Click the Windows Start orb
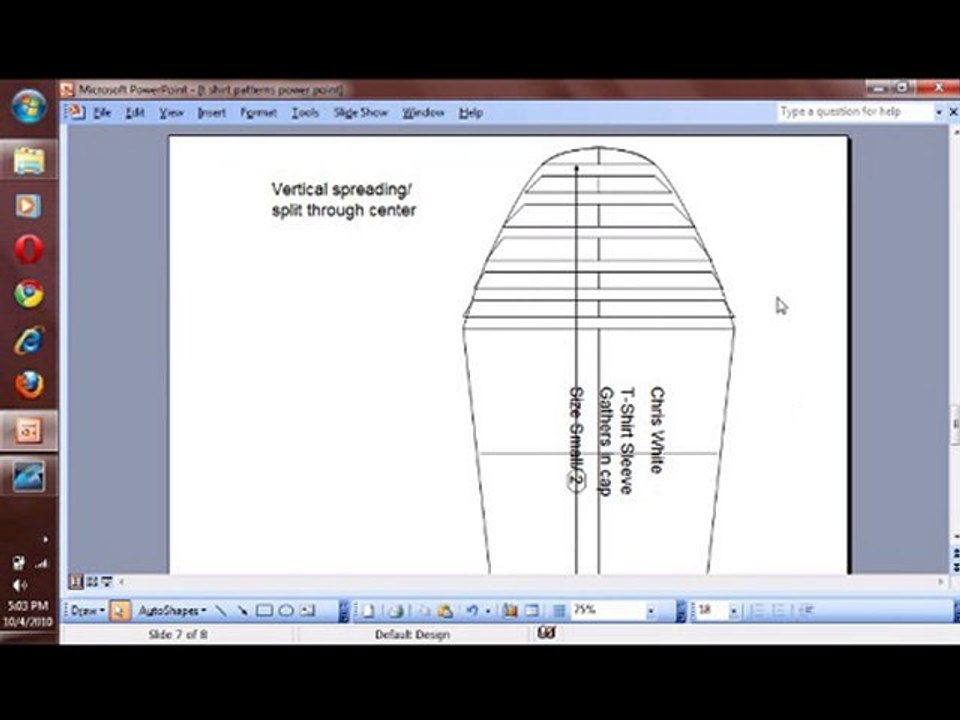Screen dimensions: 960x720 pyautogui.click(x=29, y=106)
